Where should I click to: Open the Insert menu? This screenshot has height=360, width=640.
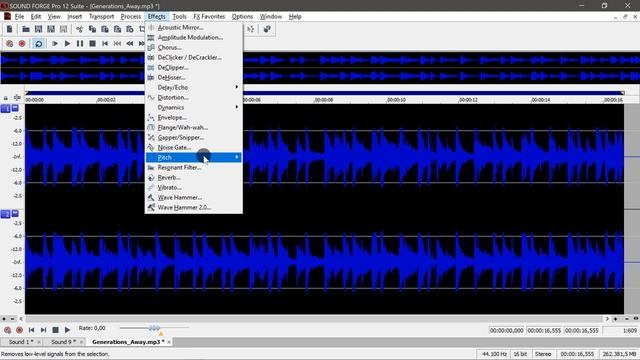(x=74, y=17)
